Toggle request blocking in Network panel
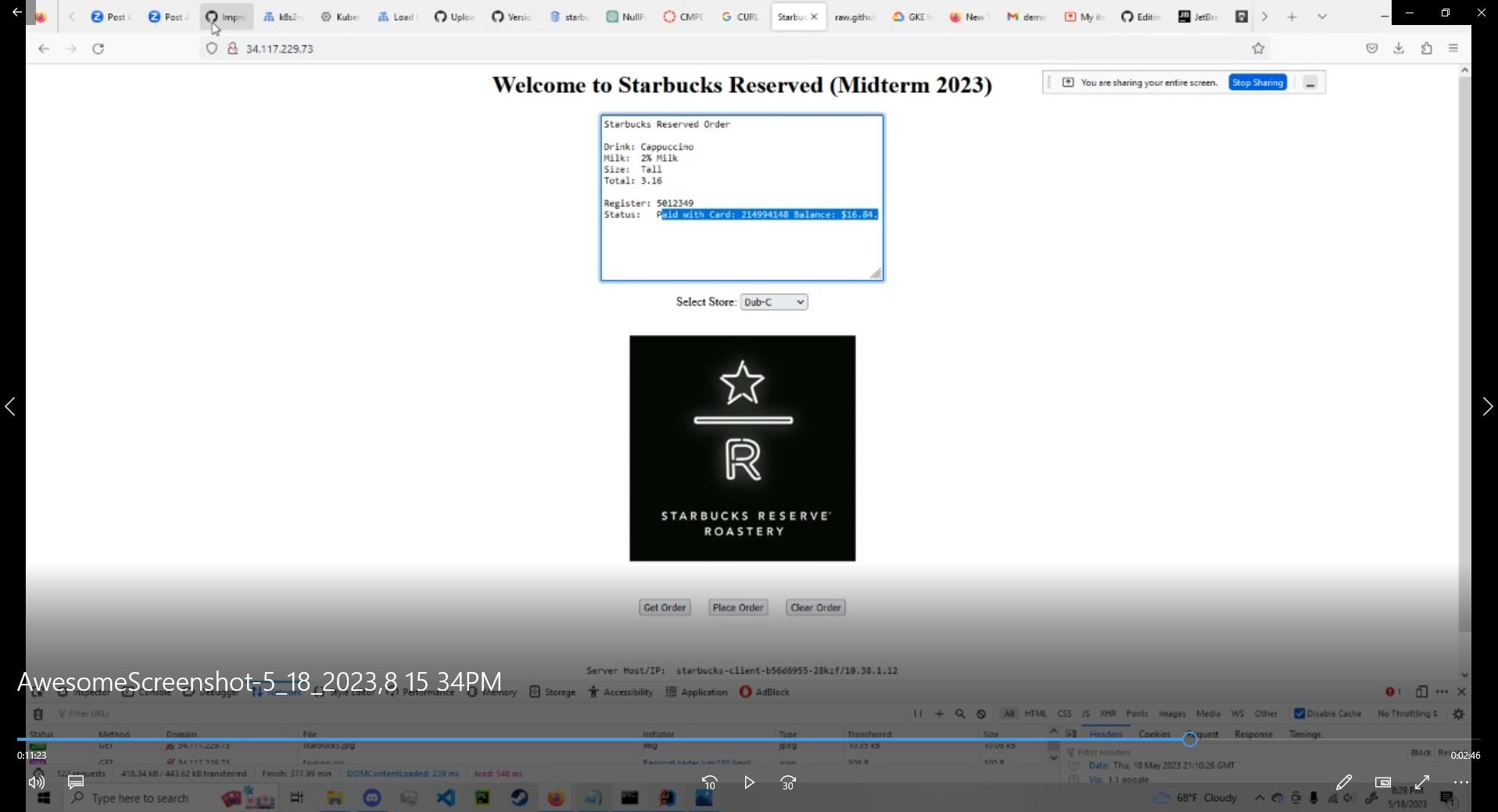The image size is (1498, 812). click(980, 714)
